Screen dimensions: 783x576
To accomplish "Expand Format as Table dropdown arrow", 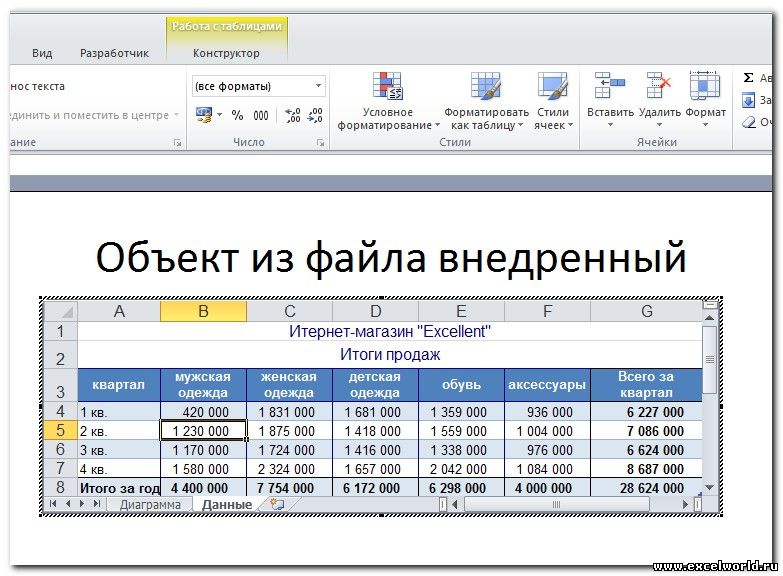I will coord(520,125).
